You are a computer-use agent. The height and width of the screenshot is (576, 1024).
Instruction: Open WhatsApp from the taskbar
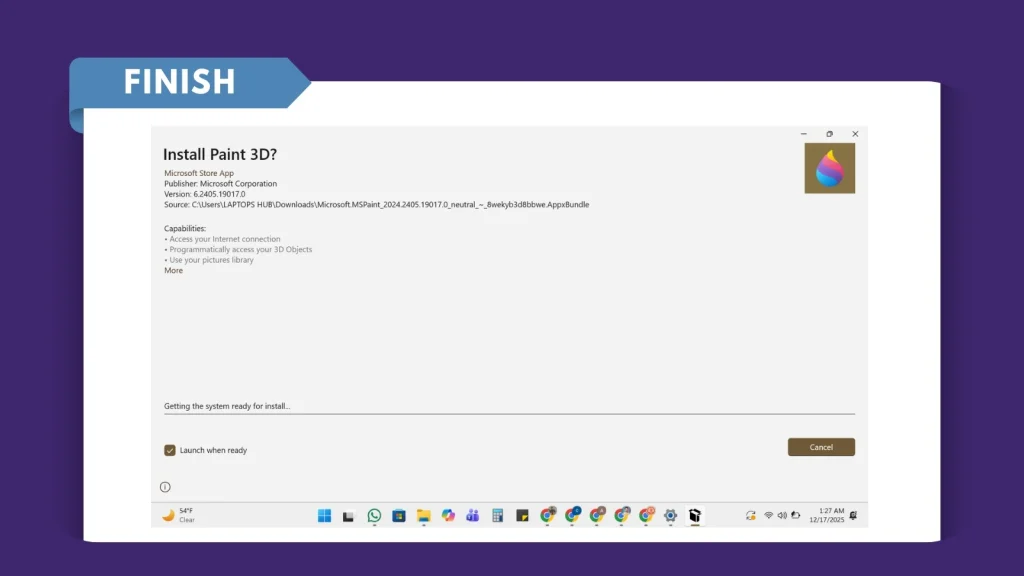point(374,515)
